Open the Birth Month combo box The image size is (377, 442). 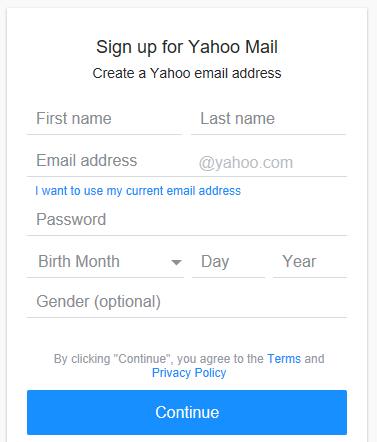[105, 262]
